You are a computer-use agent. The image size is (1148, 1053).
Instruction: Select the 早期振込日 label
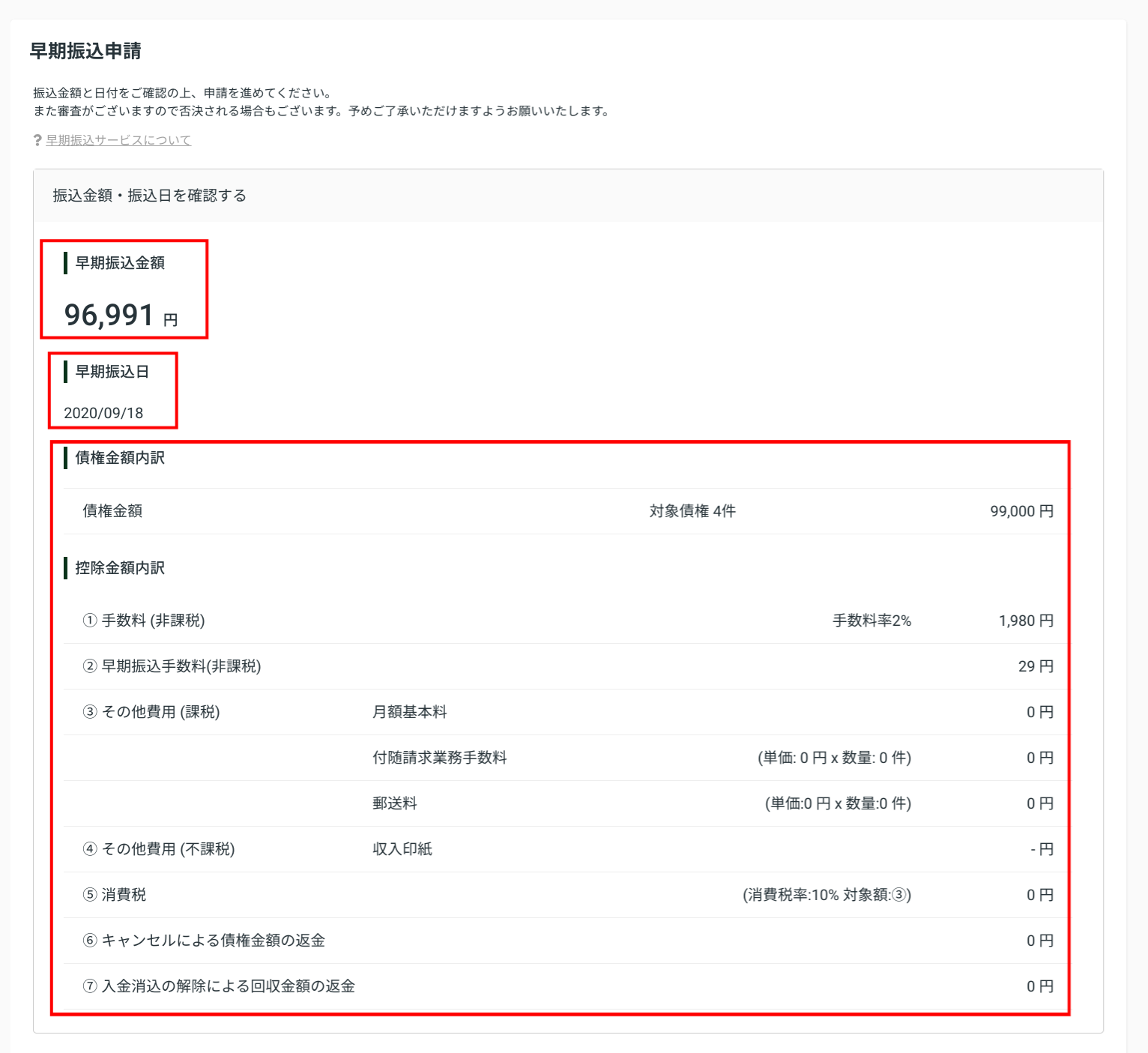tap(112, 372)
